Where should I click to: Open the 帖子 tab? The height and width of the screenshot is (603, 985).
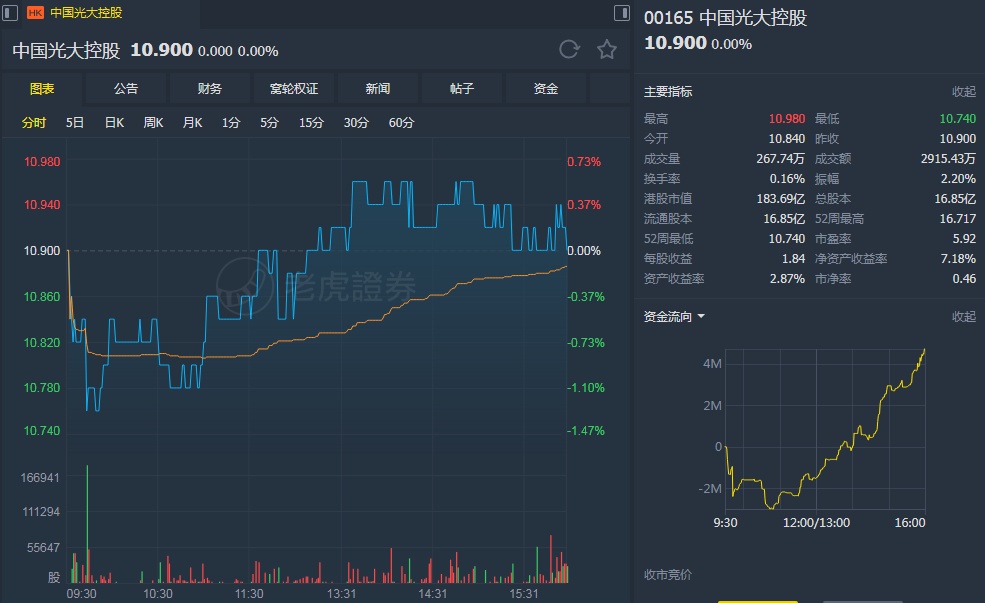pos(462,89)
